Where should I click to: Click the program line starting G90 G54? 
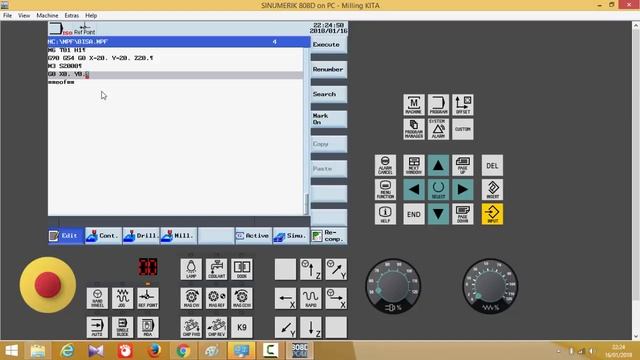pos(176,58)
